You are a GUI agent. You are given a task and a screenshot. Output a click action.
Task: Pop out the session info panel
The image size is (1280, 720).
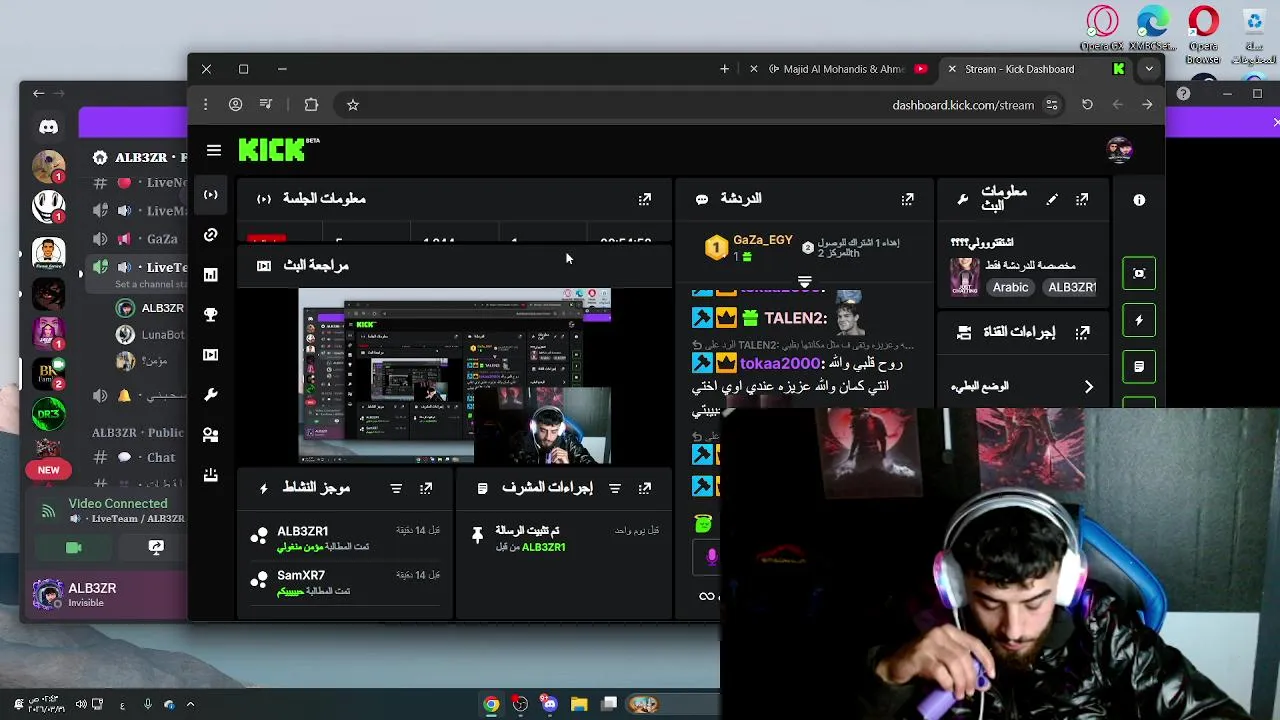pos(645,200)
